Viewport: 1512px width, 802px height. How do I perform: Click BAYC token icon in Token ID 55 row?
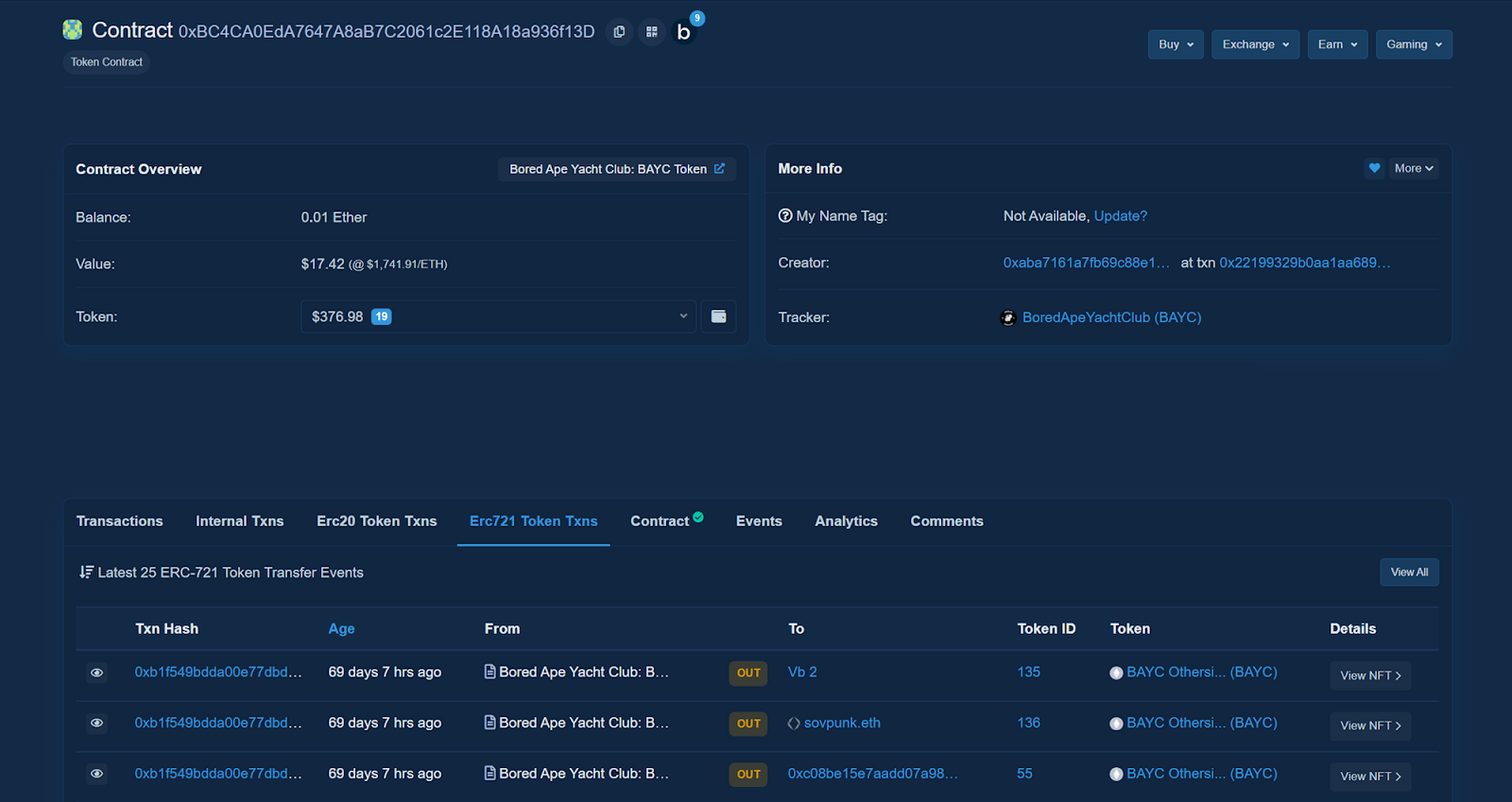click(1116, 774)
